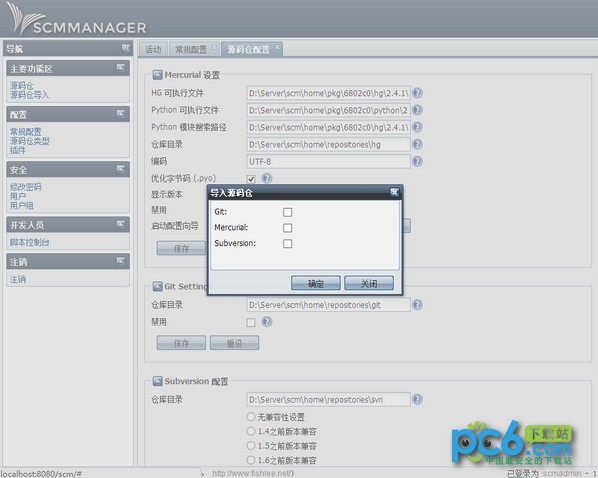Check the Mercurial checkbox in import dialog
The width and height of the screenshot is (598, 478).
coord(288,228)
